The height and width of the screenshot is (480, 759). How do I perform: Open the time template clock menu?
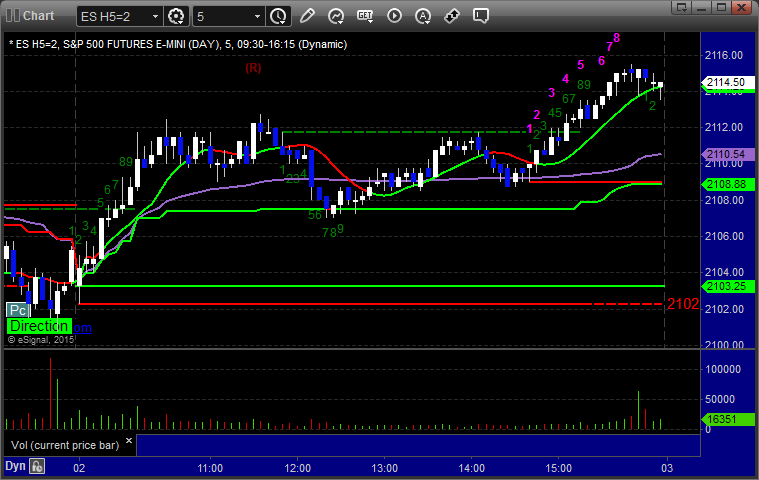[x=278, y=16]
